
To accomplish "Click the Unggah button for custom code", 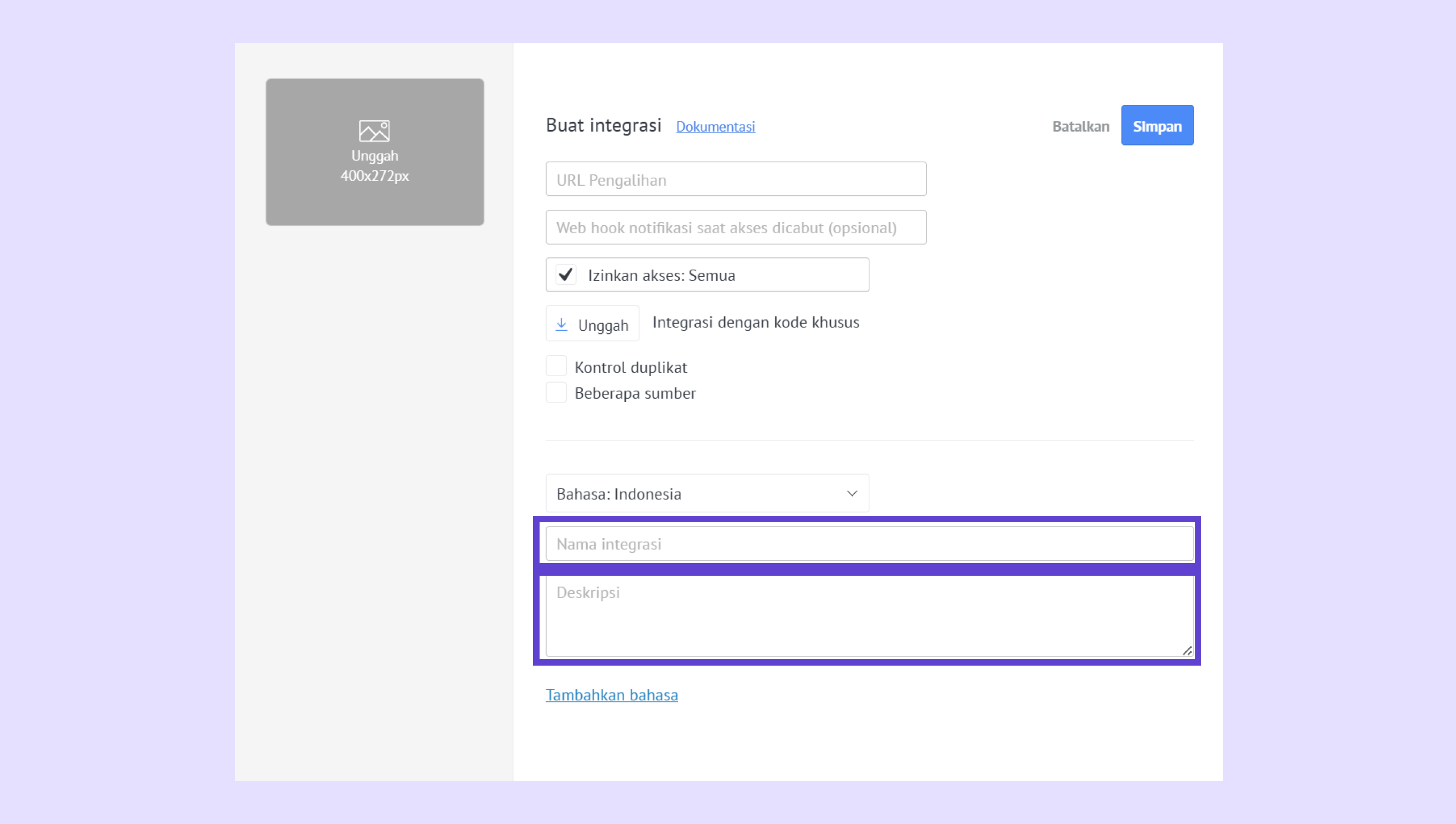I will (x=592, y=324).
